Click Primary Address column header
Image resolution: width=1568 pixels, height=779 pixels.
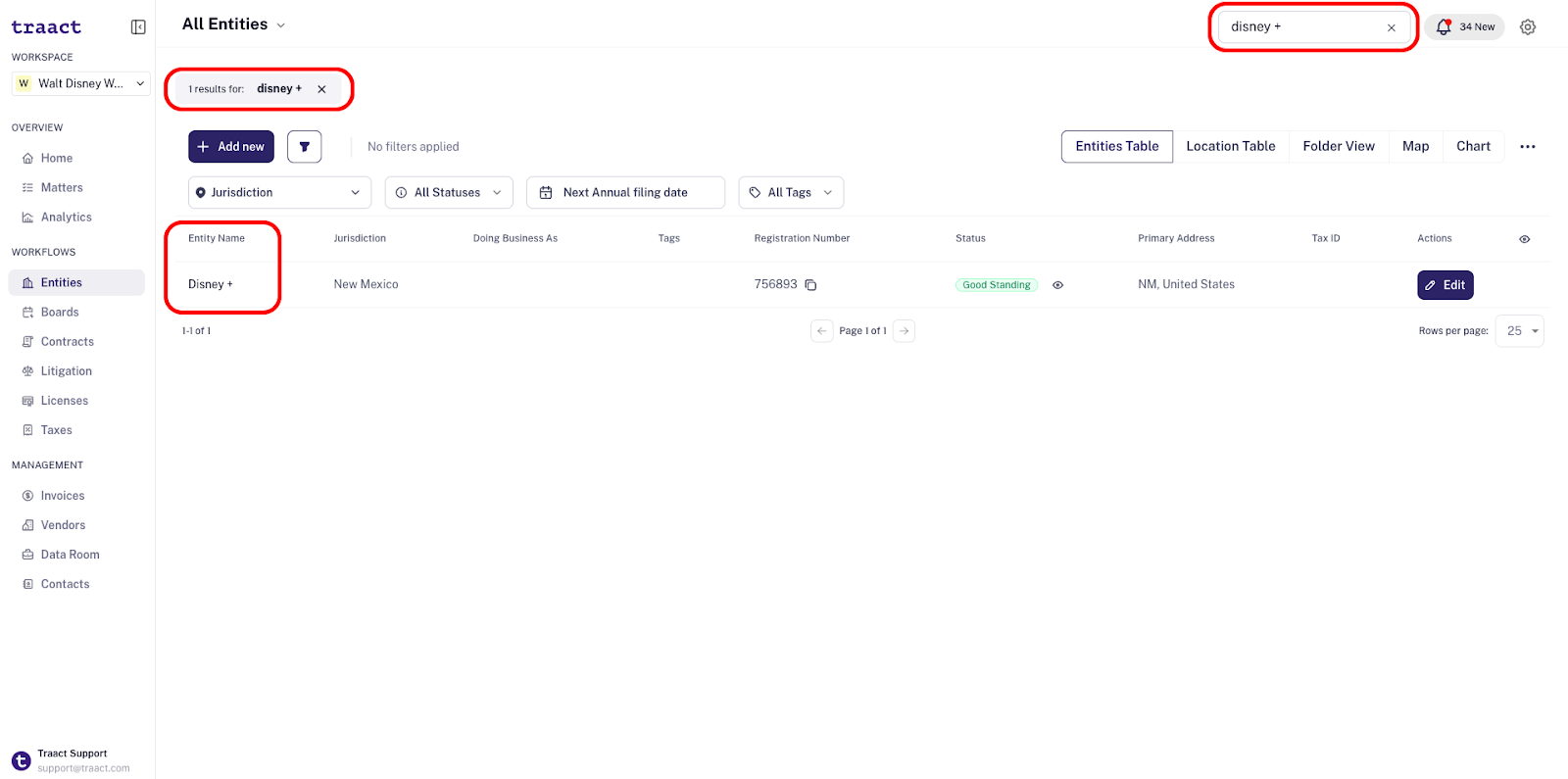[1176, 239]
